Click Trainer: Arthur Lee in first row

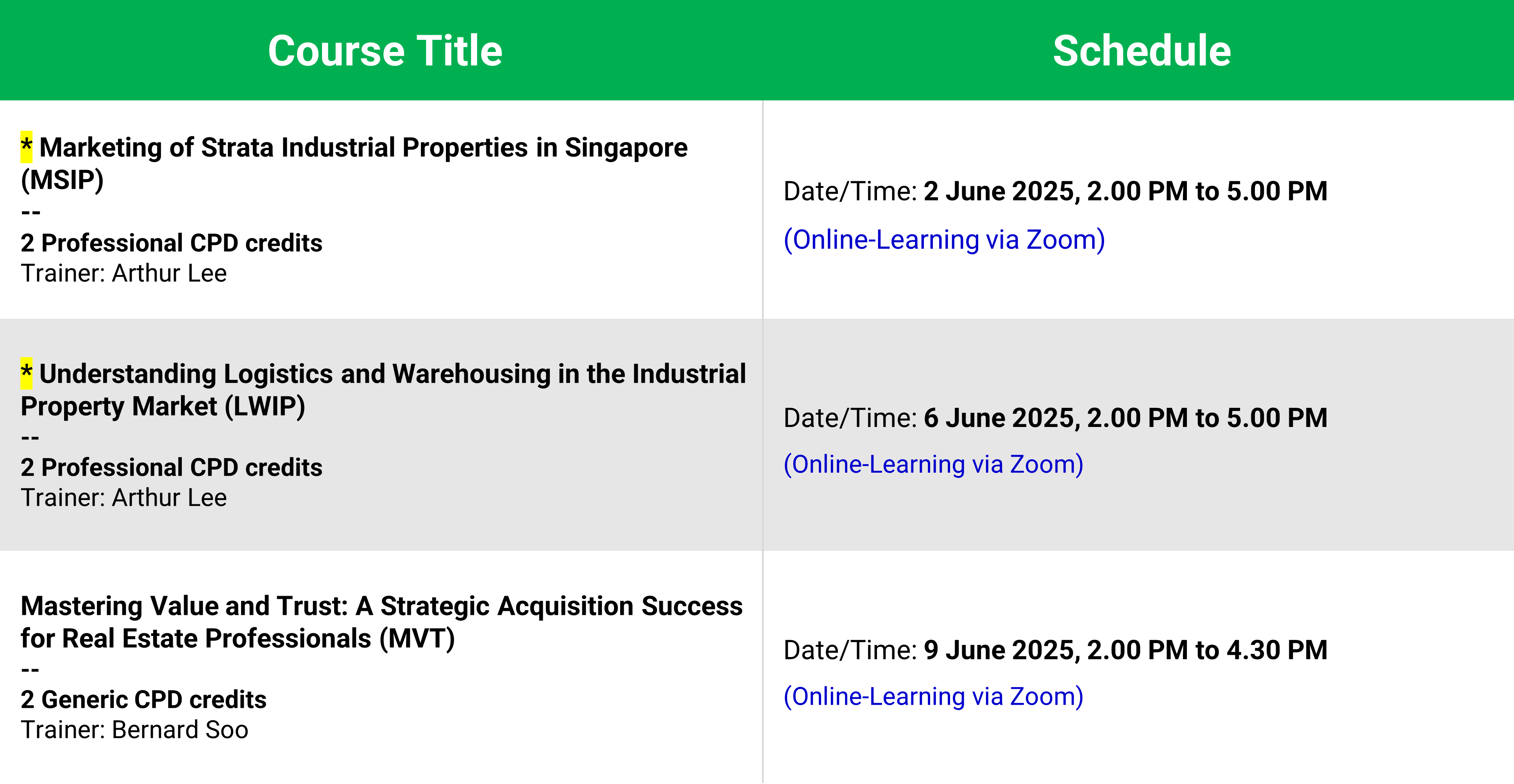(123, 274)
